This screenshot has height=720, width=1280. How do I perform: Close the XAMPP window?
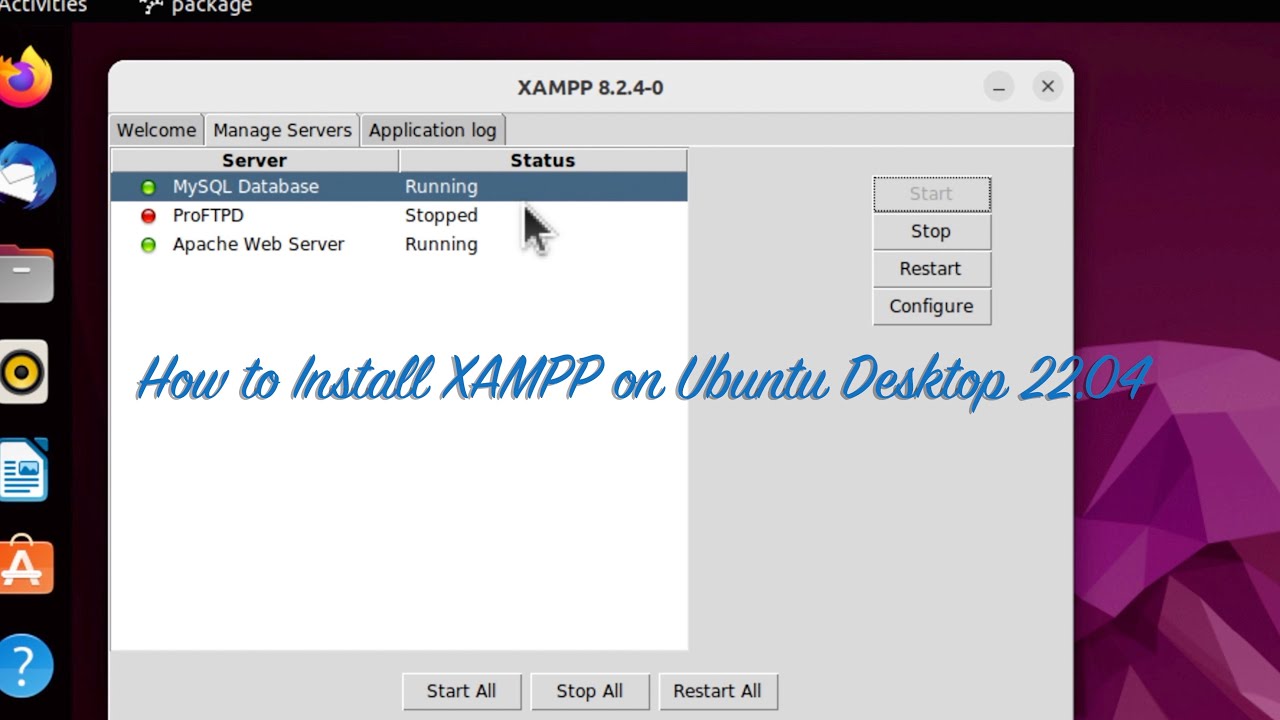click(x=1047, y=87)
